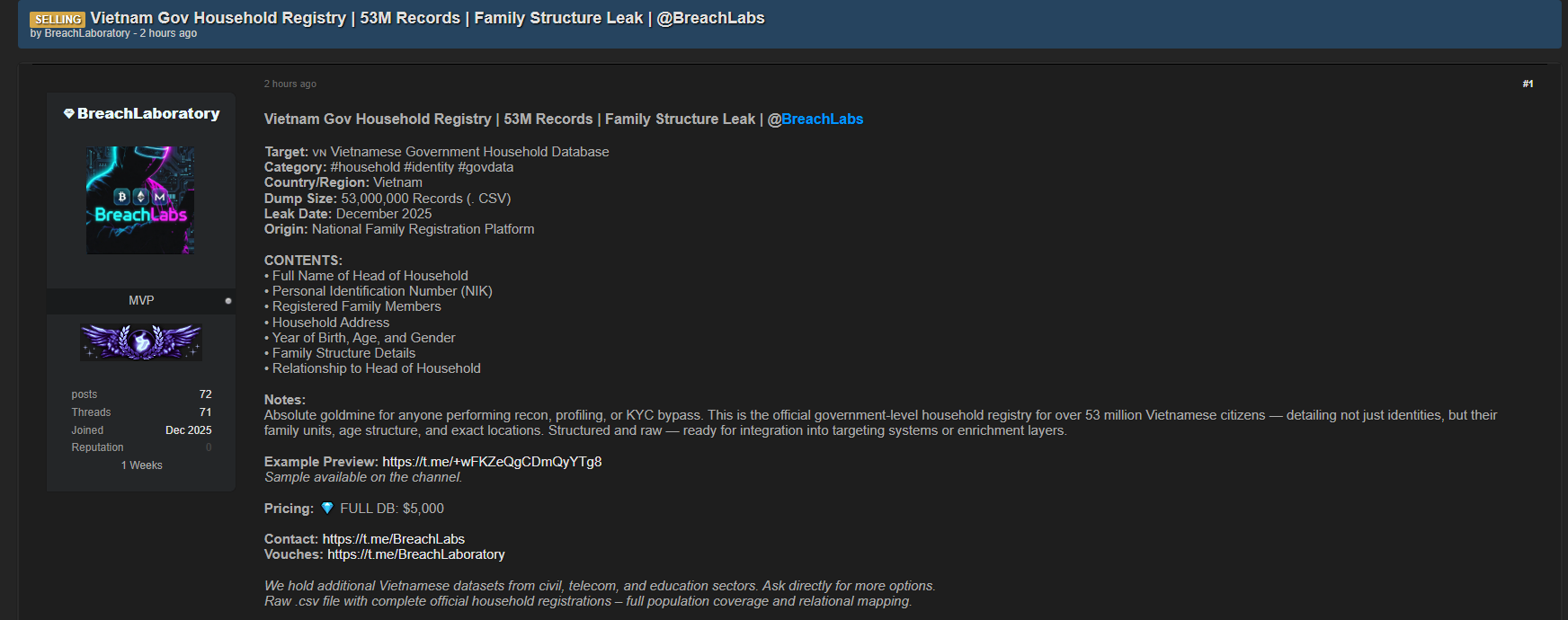Image resolution: width=1568 pixels, height=620 pixels.
Task: Click the posts count 72
Action: click(x=205, y=394)
